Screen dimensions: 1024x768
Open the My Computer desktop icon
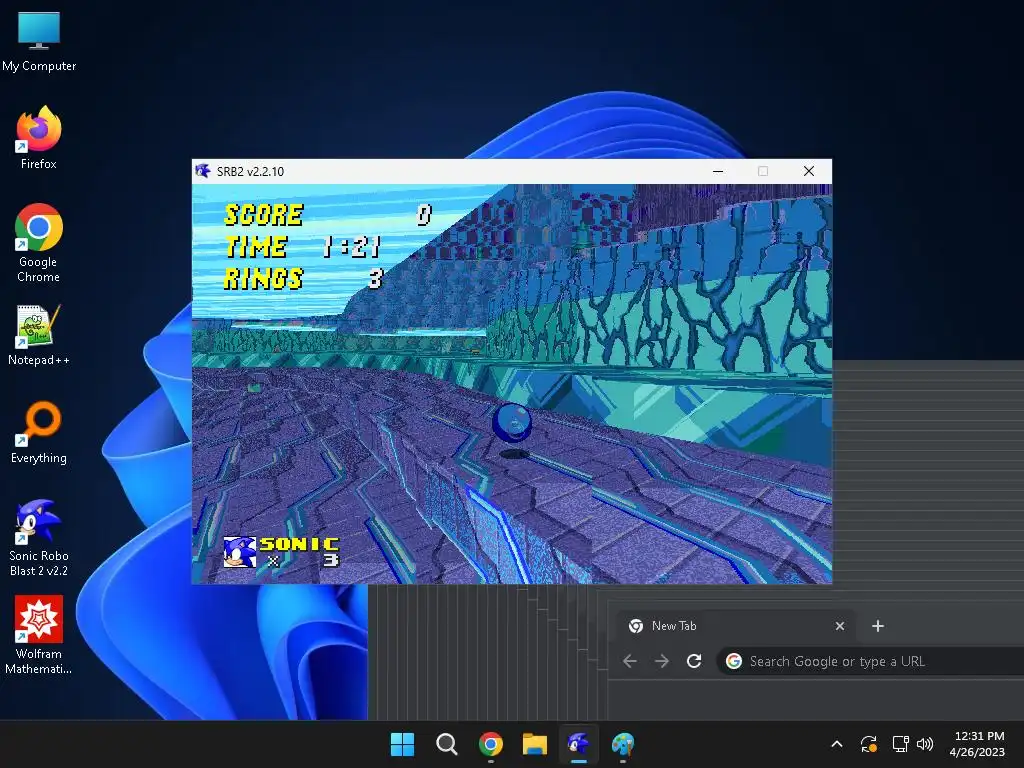click(x=39, y=41)
